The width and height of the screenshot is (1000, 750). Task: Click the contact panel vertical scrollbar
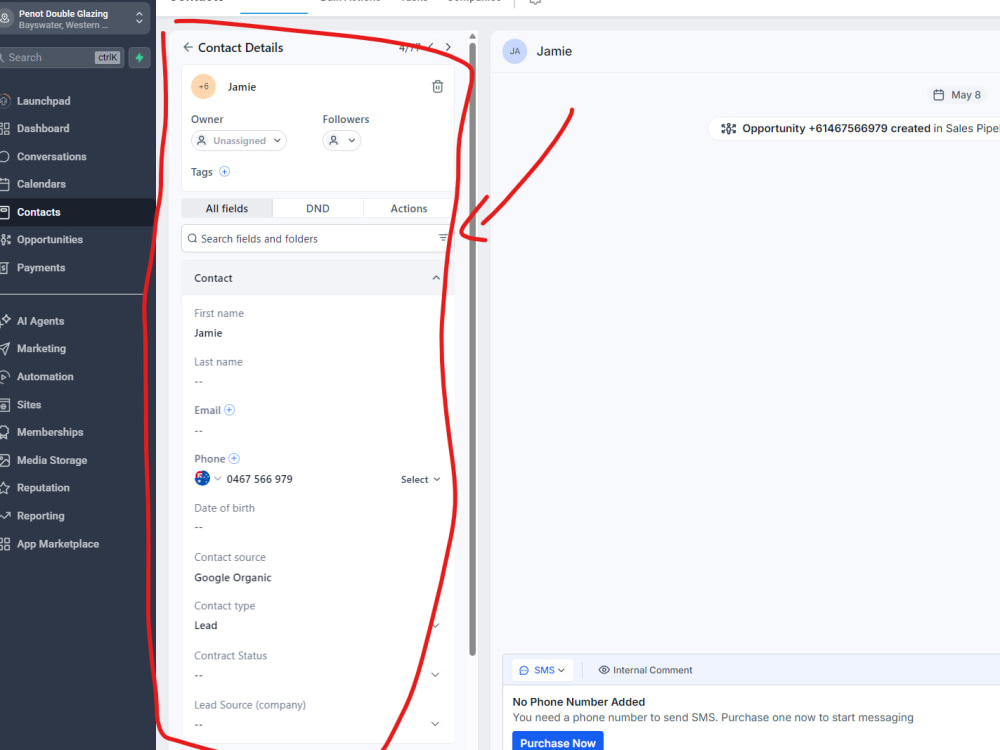[x=473, y=348]
